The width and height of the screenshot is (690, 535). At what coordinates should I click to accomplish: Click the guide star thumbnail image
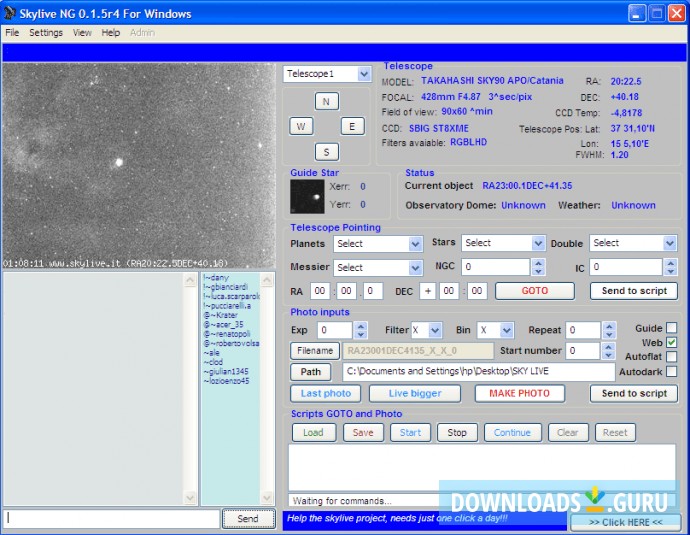[306, 196]
